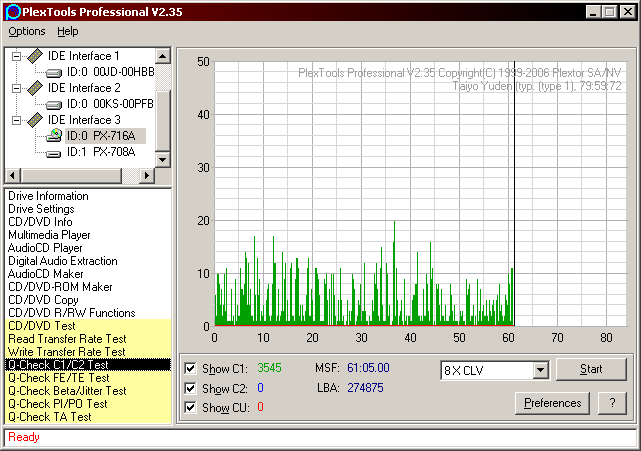Open AudioCD Player
Viewport: 641px width, 451px height.
45,248
